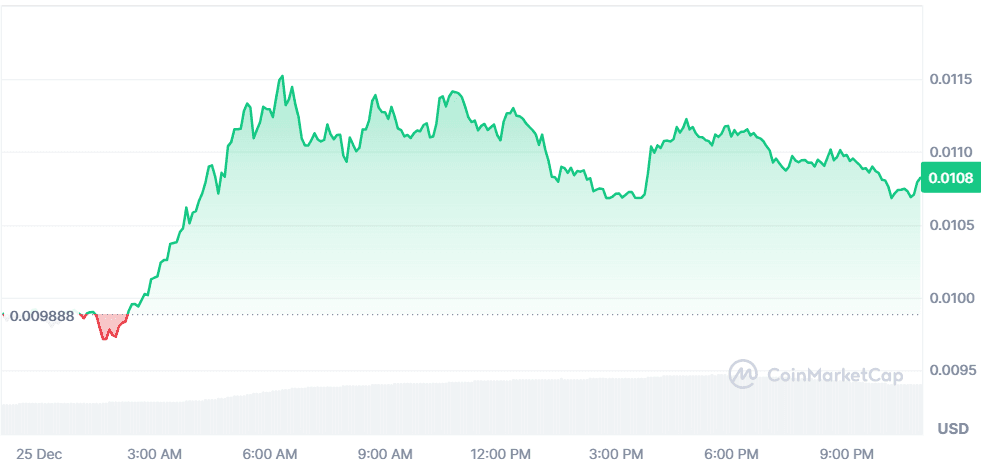Image resolution: width=981 pixels, height=462 pixels.
Task: Select the 3:00 PM time label
Action: click(x=614, y=454)
